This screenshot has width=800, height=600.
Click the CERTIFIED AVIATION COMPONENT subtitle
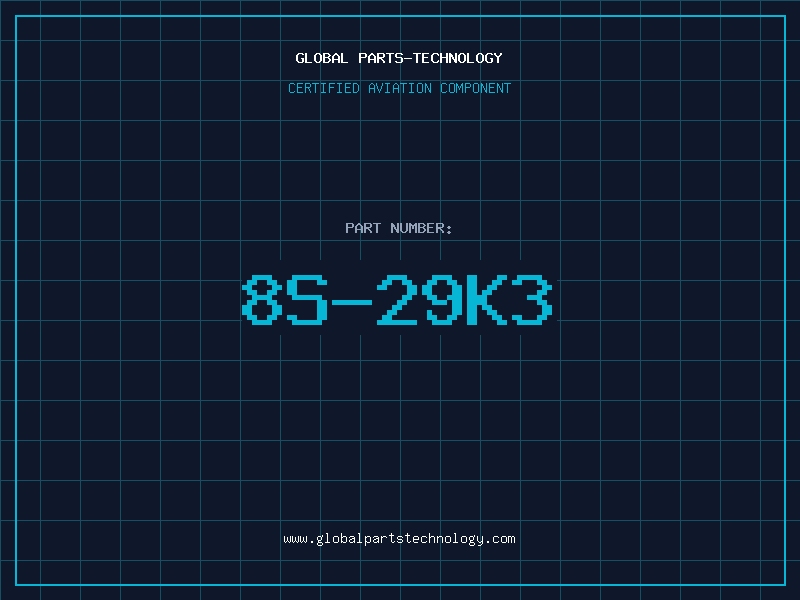399,88
